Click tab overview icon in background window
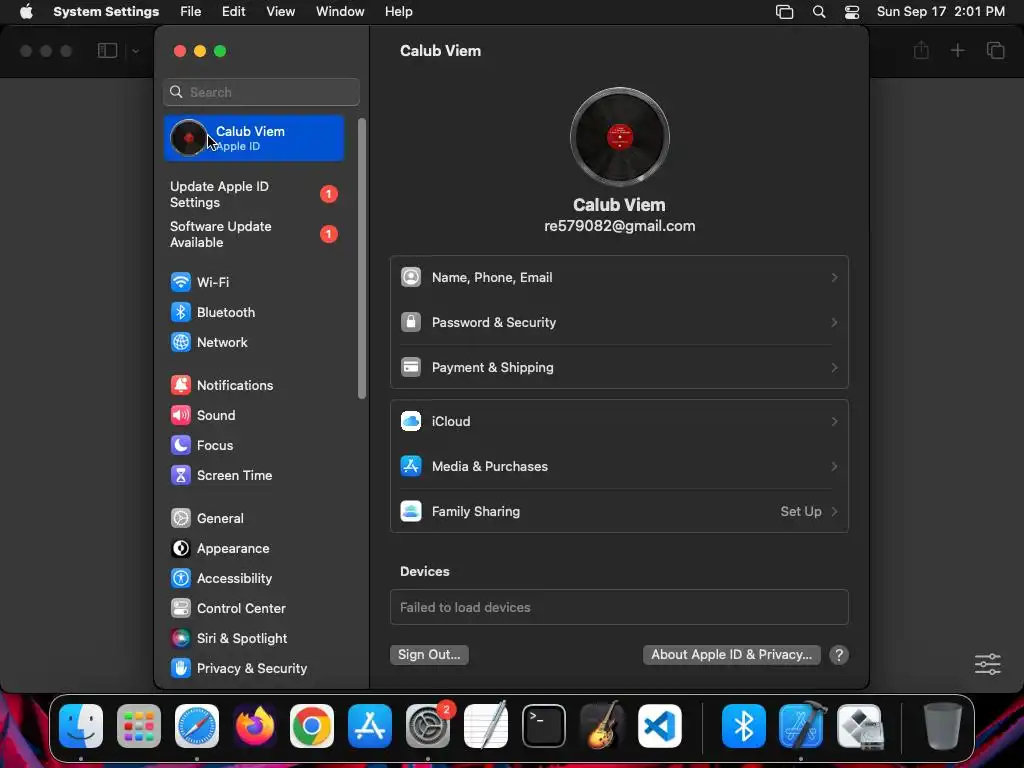1024x768 pixels. tap(995, 50)
